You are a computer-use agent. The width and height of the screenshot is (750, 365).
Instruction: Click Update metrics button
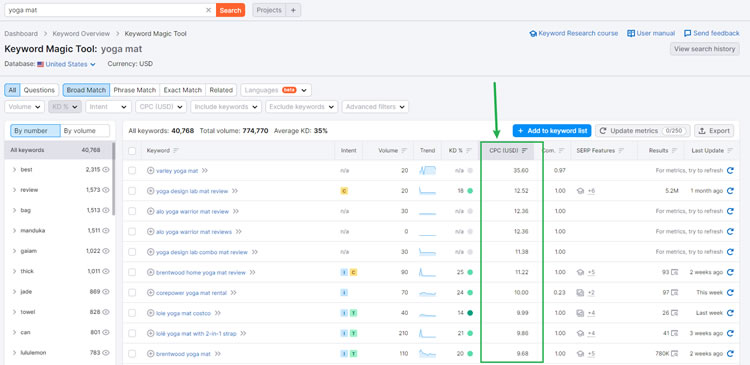coord(643,131)
